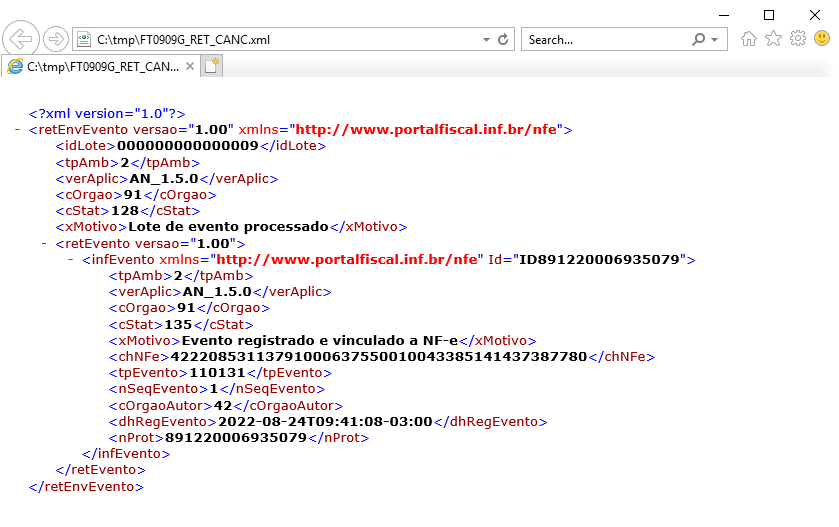Collapse the retEnvEvento root node
Image resolution: width=839 pixels, height=527 pixels.
click(x=18, y=129)
